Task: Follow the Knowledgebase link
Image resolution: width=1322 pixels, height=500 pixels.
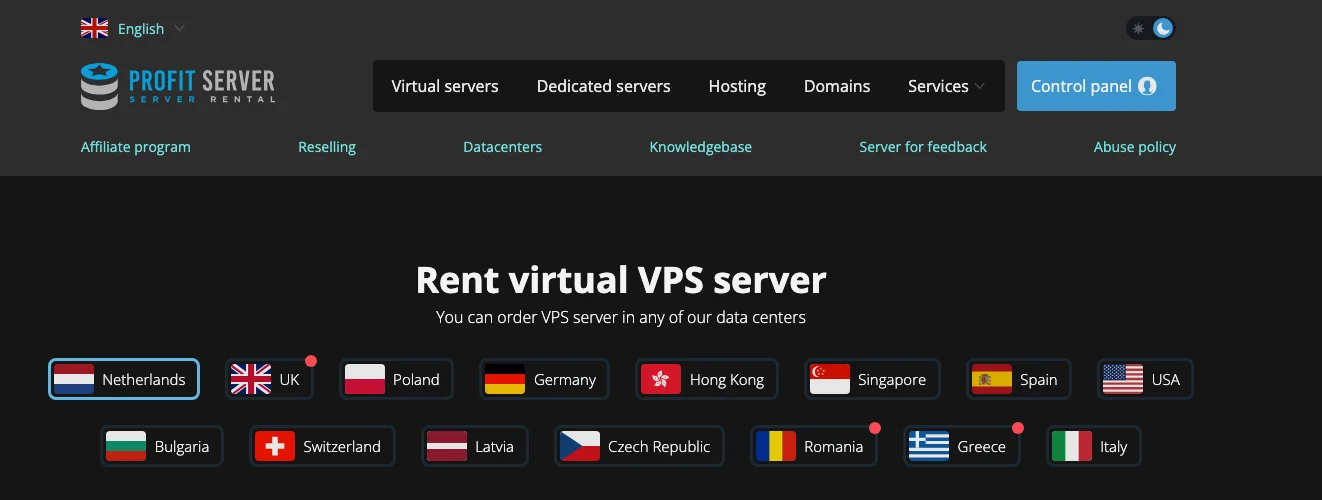Action: pos(701,147)
